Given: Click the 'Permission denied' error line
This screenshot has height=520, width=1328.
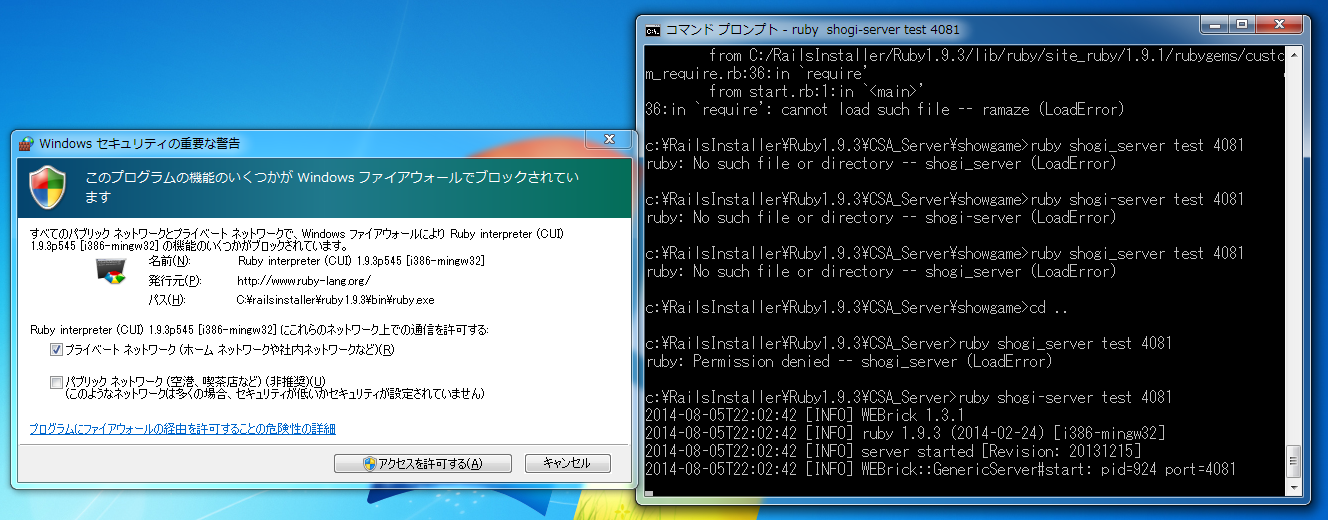Looking at the screenshot, I should pos(849,361).
